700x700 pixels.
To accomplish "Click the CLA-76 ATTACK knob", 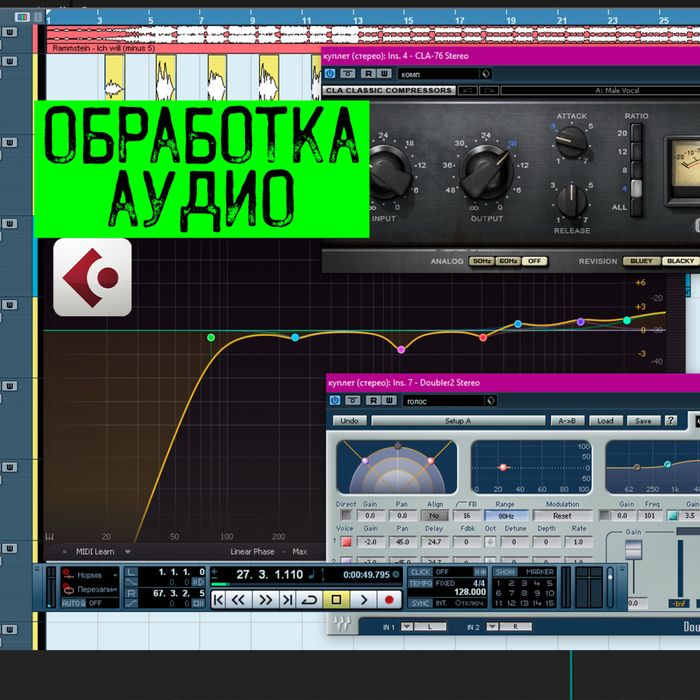I will pyautogui.click(x=571, y=142).
